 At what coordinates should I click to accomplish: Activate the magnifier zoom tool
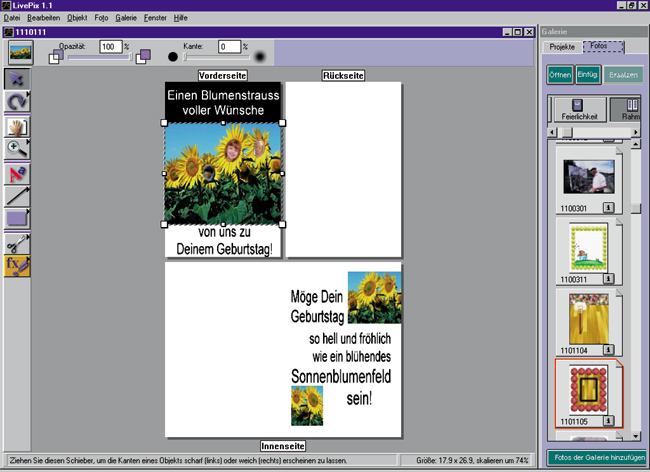pyautogui.click(x=18, y=148)
